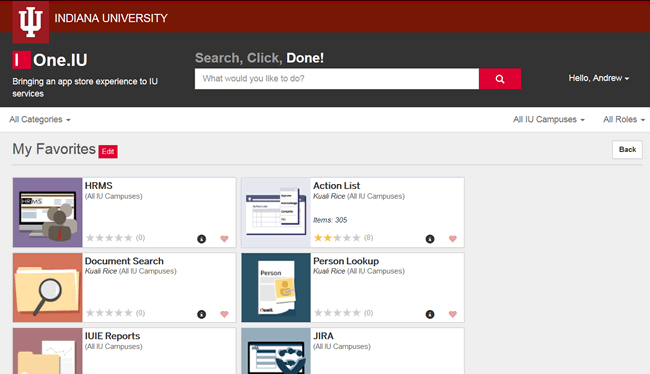Toggle favorite heart on Action List
The image size is (650, 374).
453,239
